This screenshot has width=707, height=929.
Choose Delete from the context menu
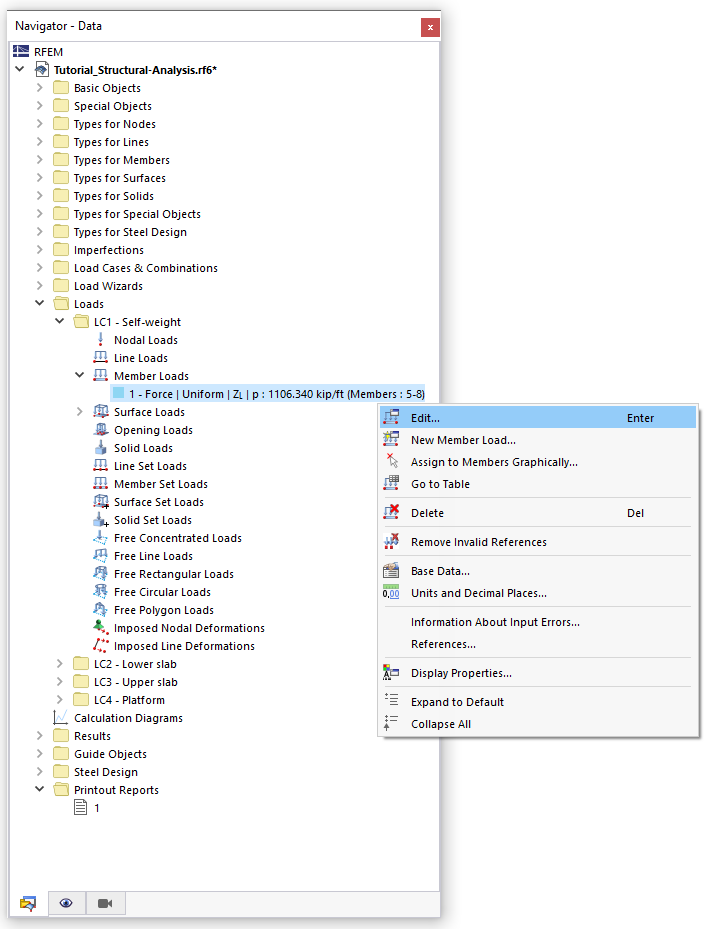pyautogui.click(x=538, y=512)
